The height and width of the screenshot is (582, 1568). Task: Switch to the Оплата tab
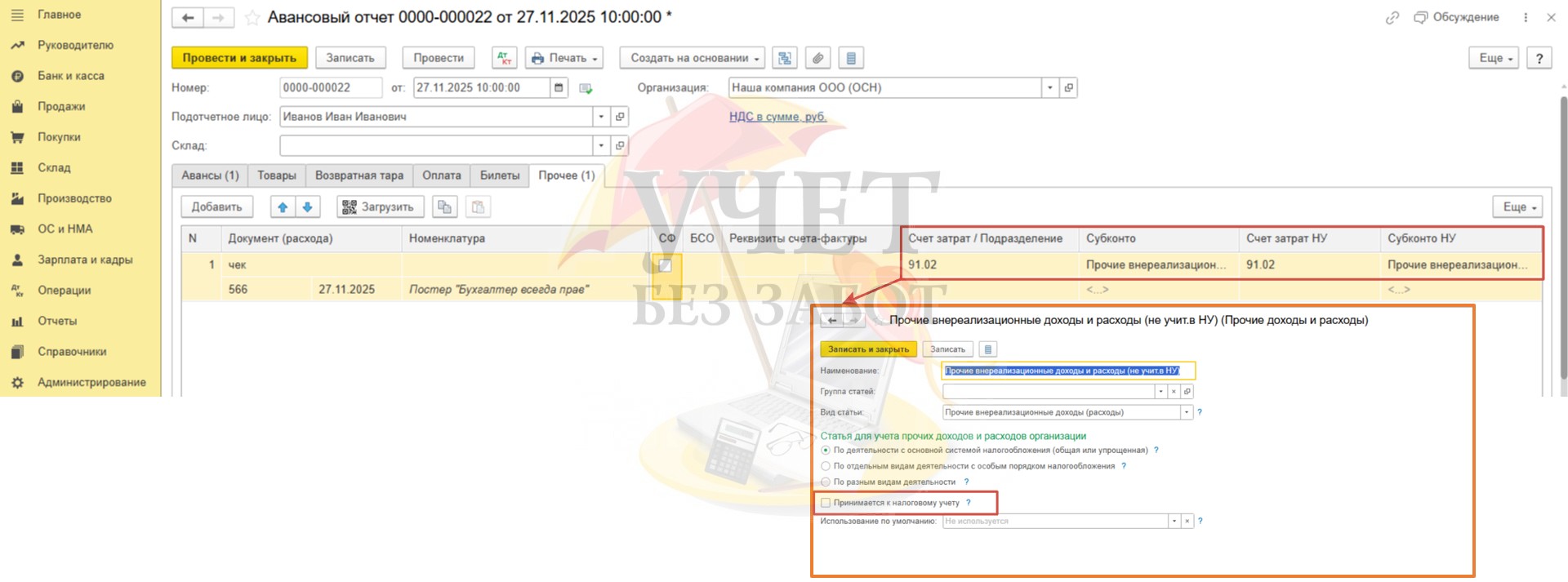[x=442, y=175]
